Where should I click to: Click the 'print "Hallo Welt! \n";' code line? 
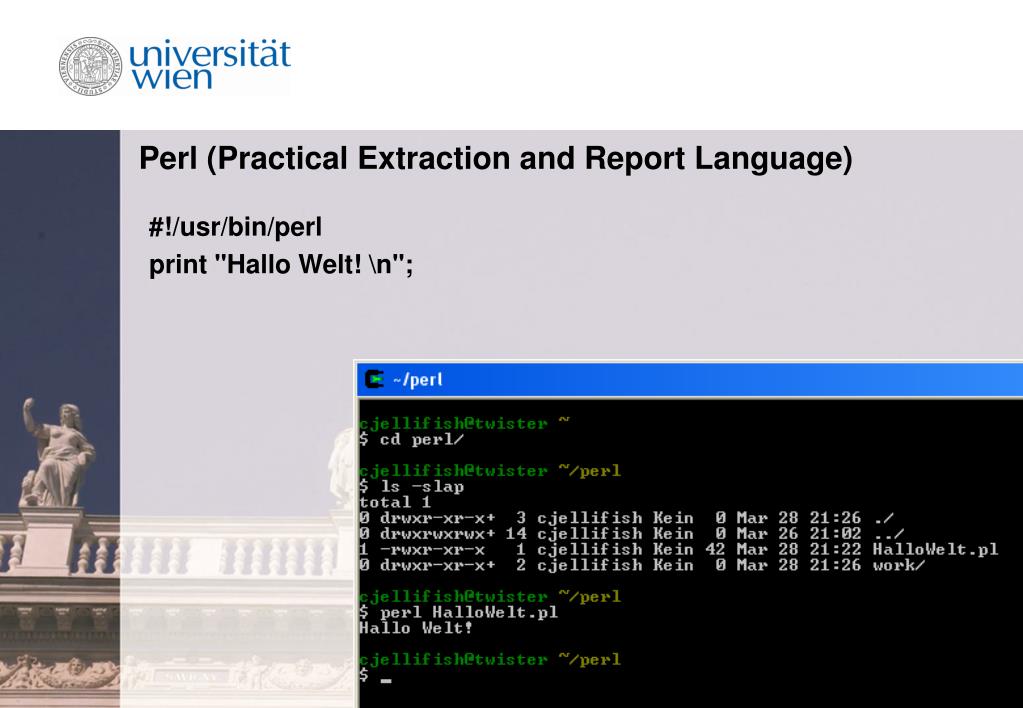tap(281, 264)
